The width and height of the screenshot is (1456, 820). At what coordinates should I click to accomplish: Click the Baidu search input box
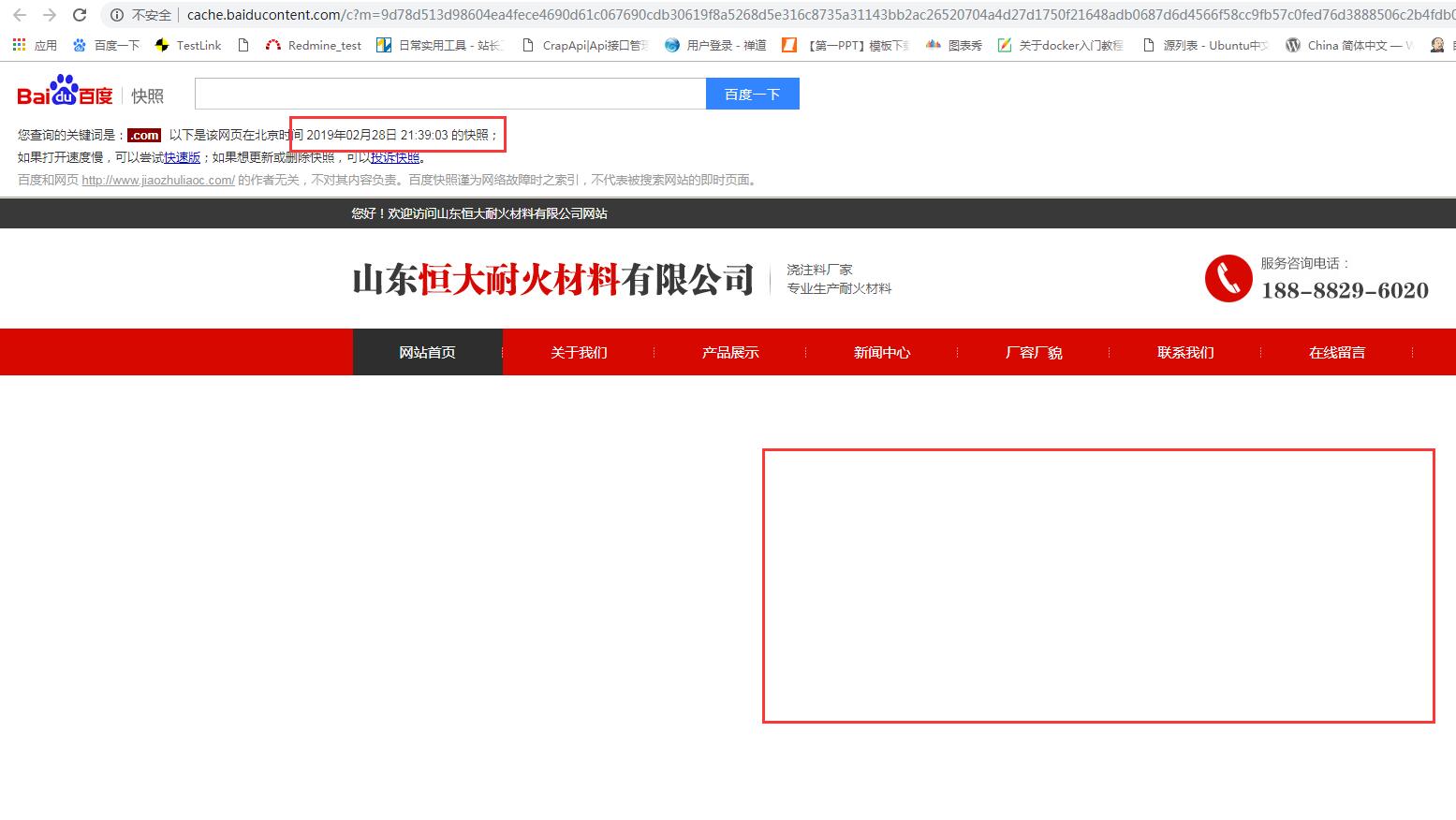point(449,94)
